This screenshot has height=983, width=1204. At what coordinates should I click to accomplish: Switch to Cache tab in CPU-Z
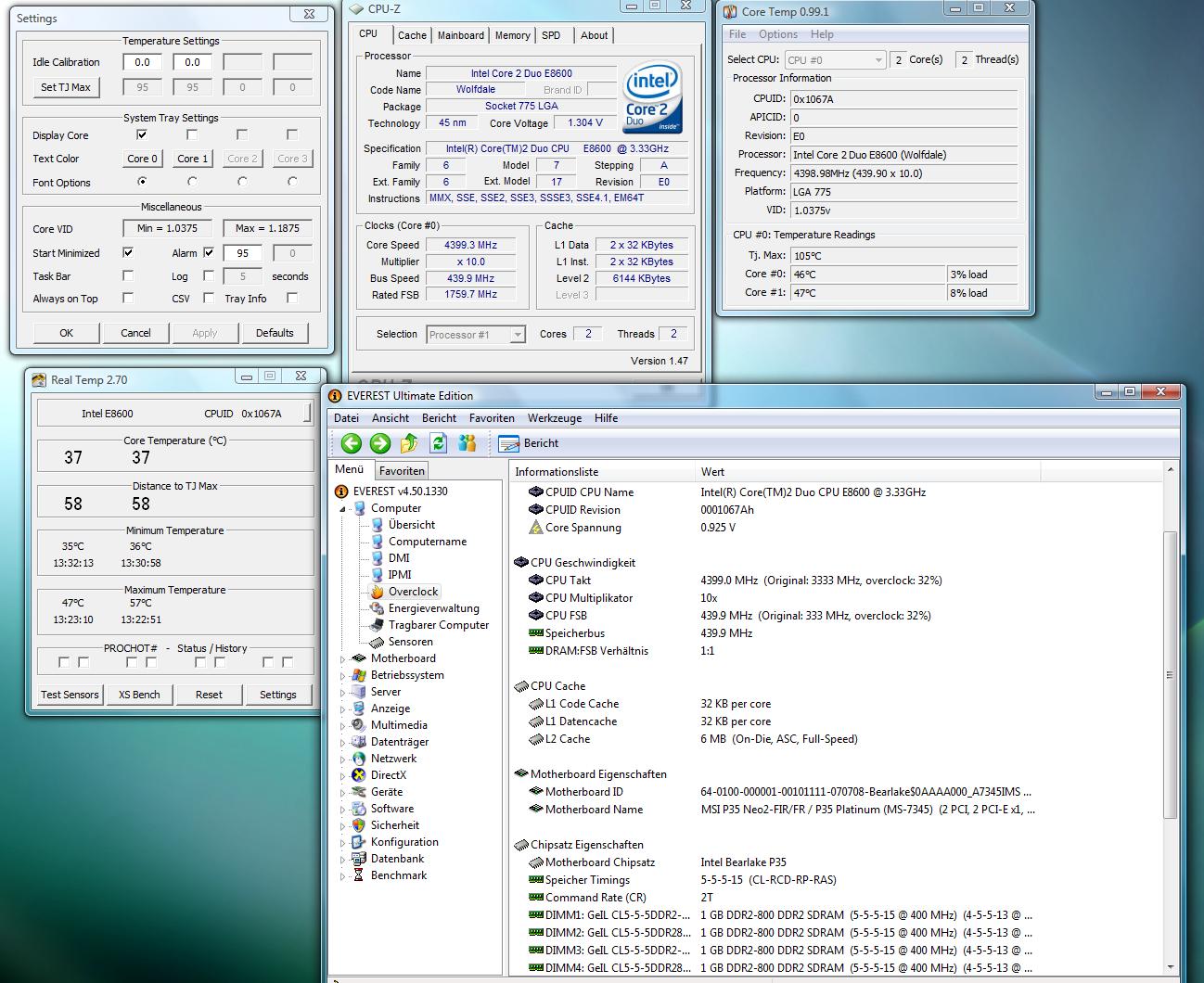coord(412,35)
